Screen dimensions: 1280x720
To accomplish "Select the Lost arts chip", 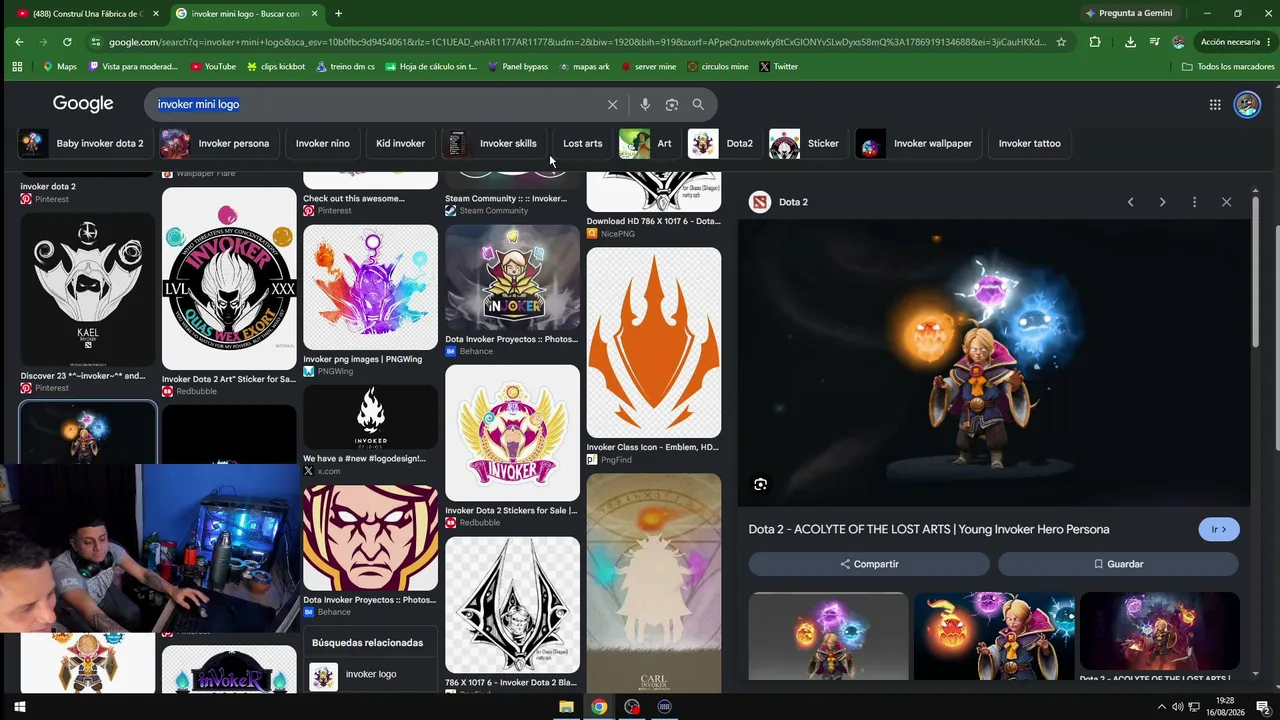I will (x=583, y=143).
